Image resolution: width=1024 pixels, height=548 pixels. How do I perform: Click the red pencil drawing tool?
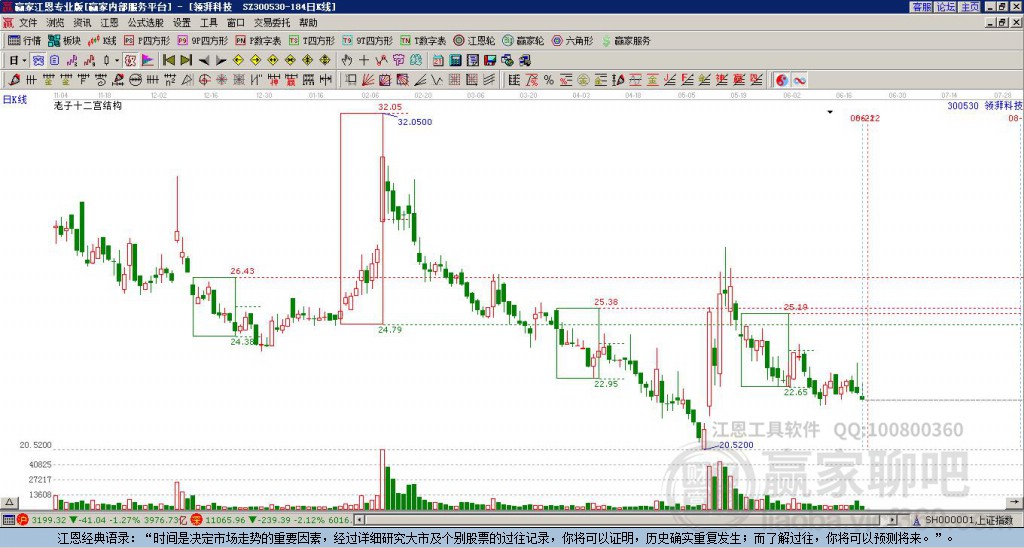point(14,80)
